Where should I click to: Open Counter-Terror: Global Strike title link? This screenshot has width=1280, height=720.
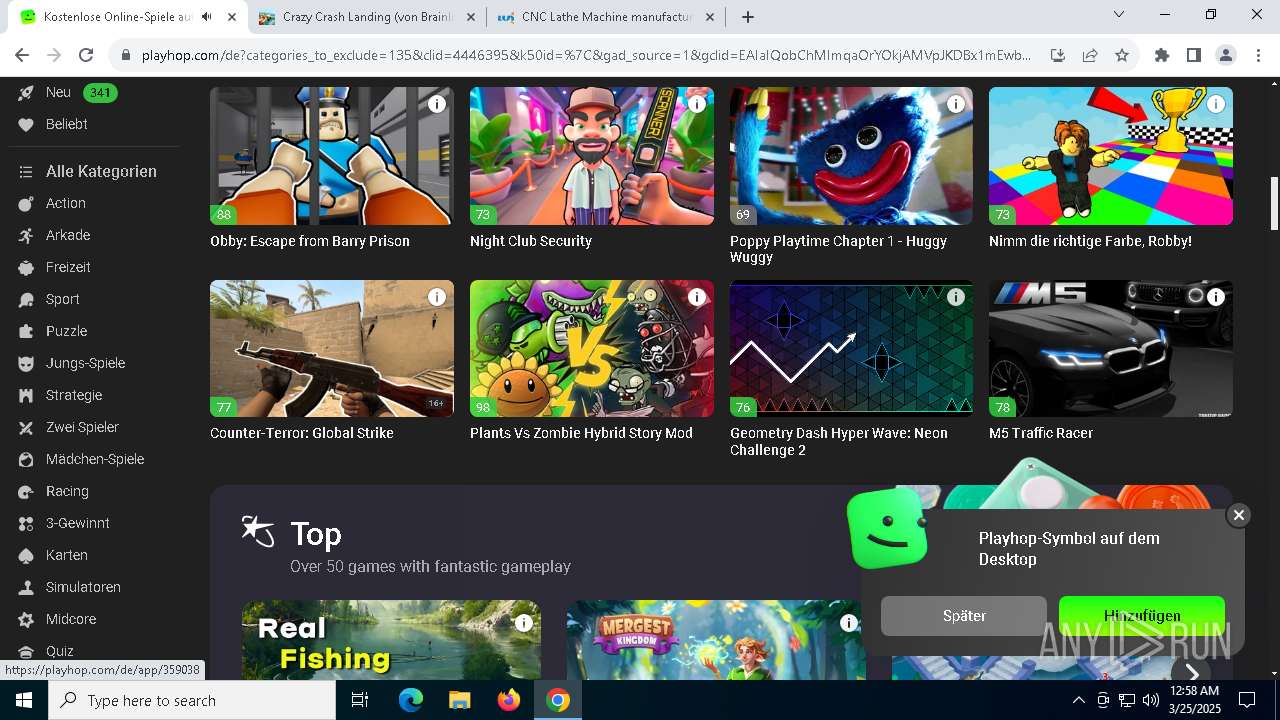tap(302, 433)
